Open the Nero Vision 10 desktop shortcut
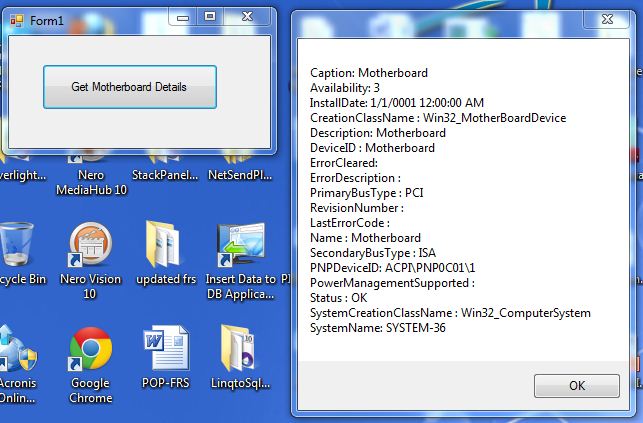This screenshot has height=423, width=643. pos(91,262)
